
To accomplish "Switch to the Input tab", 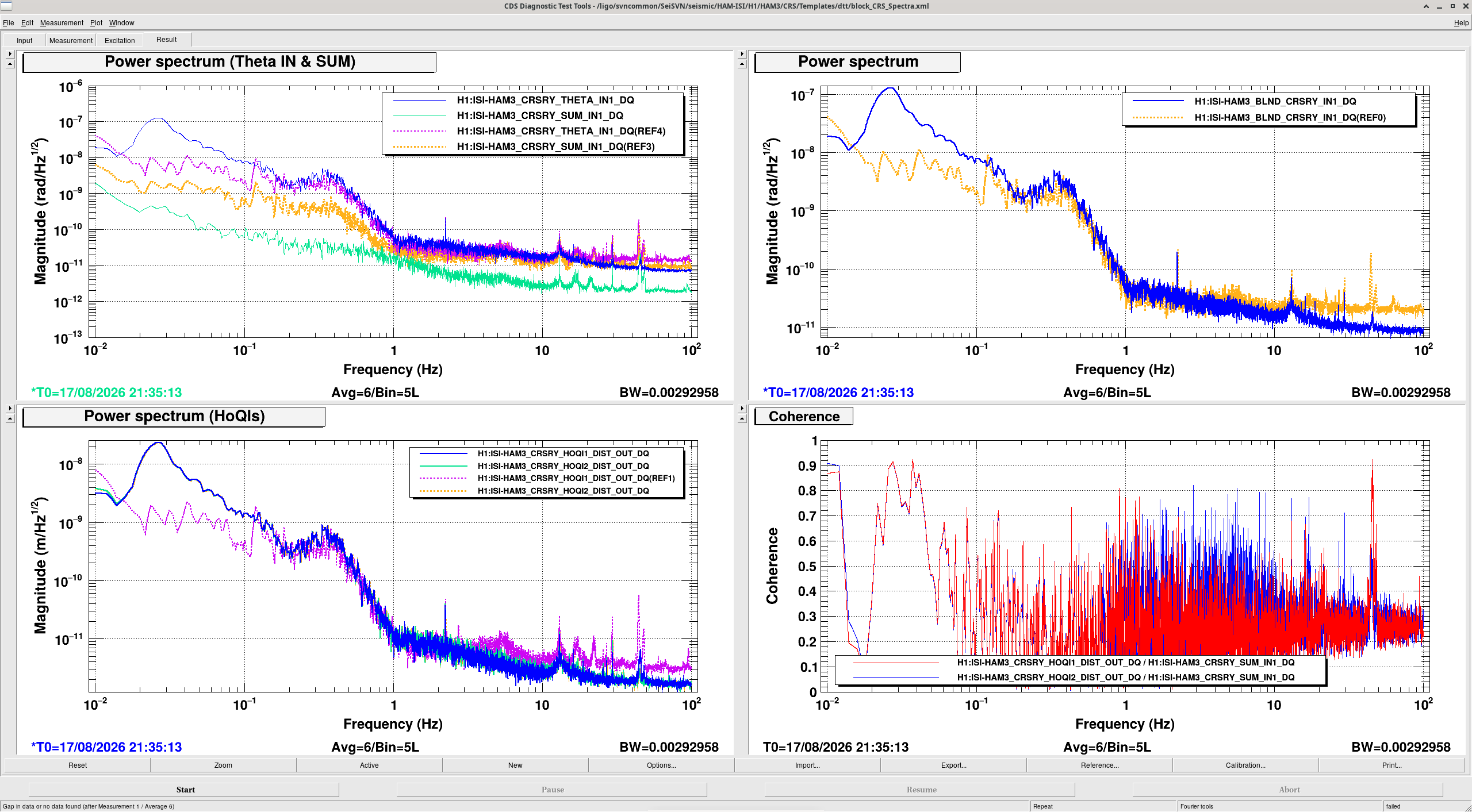I will [x=24, y=40].
